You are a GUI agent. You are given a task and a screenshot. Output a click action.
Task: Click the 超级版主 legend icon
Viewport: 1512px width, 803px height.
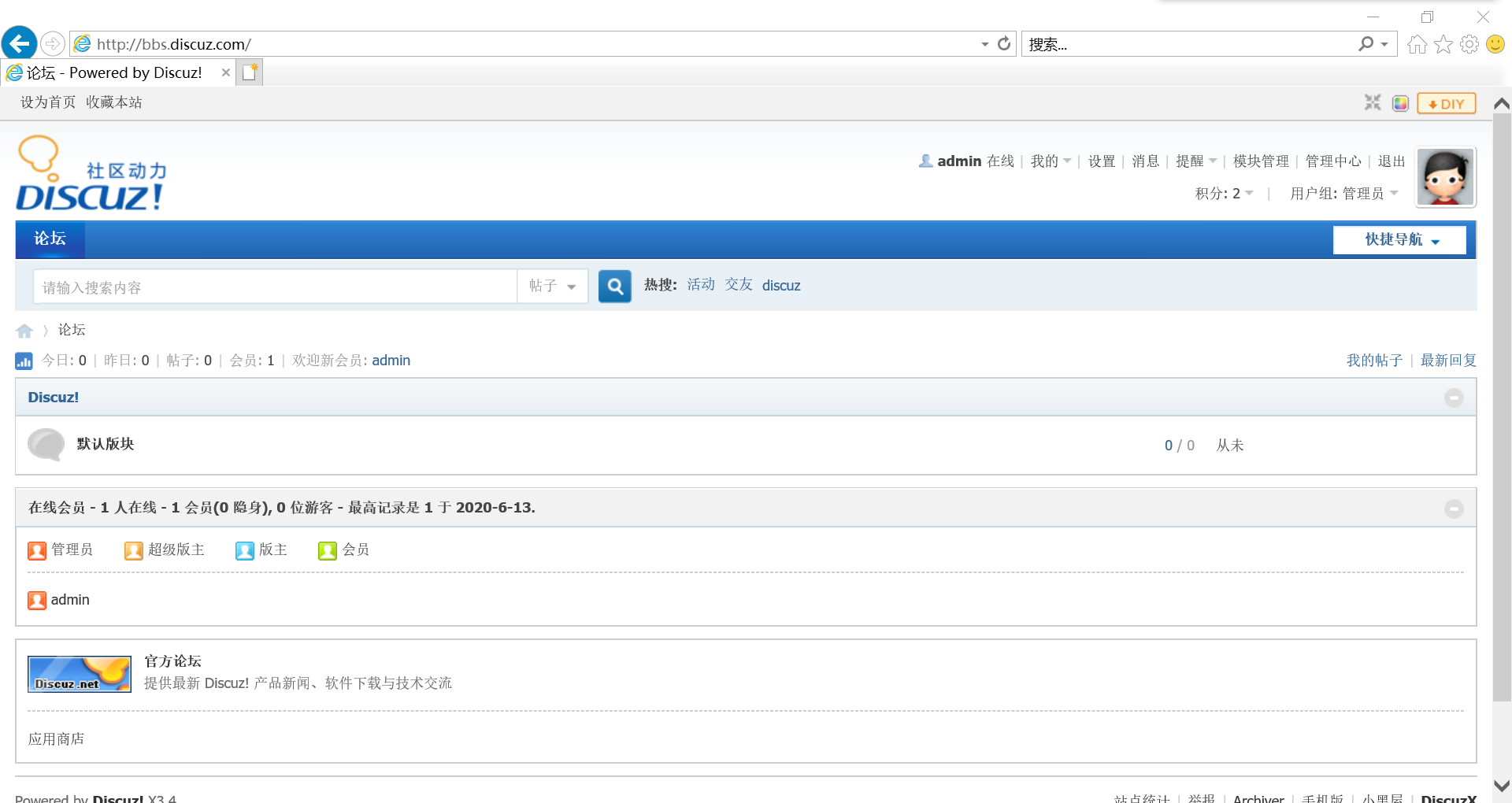[134, 550]
